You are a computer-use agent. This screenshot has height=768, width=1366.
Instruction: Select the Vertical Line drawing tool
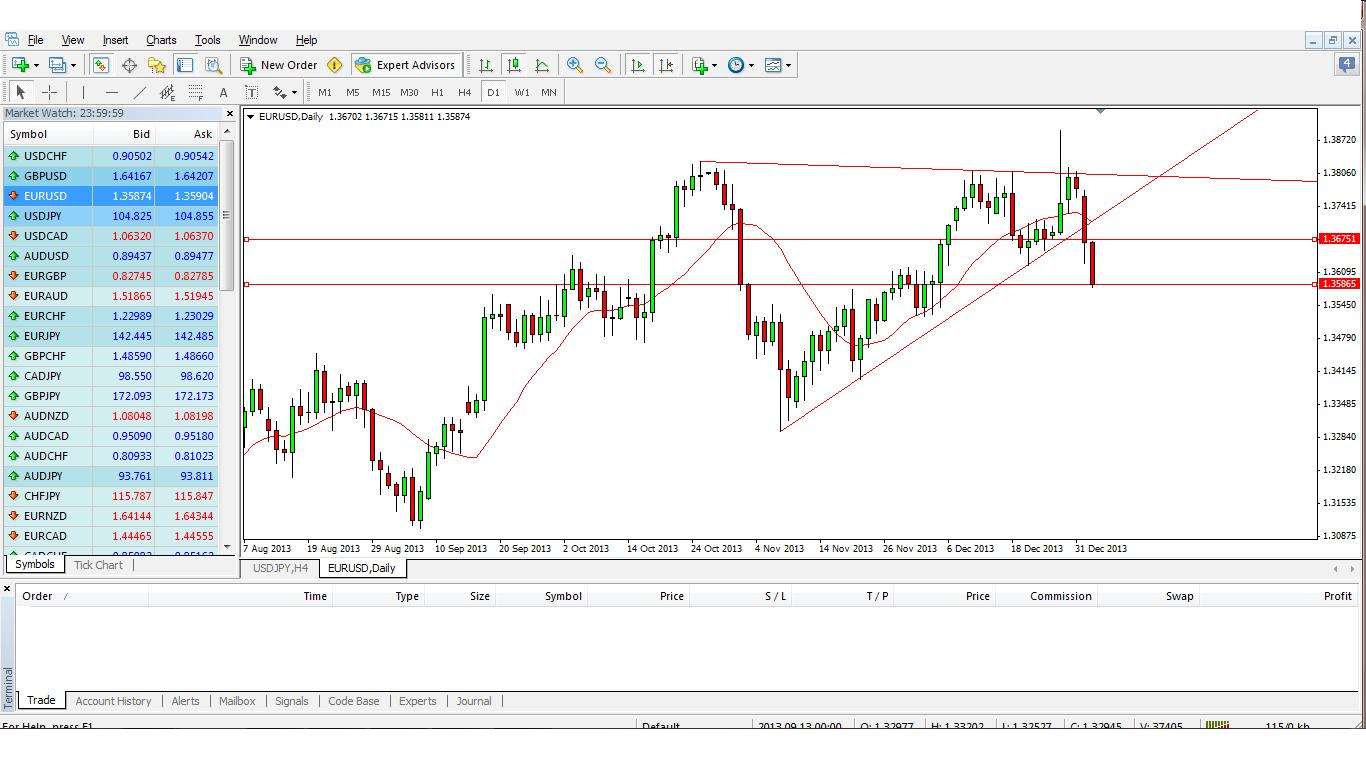[83, 92]
